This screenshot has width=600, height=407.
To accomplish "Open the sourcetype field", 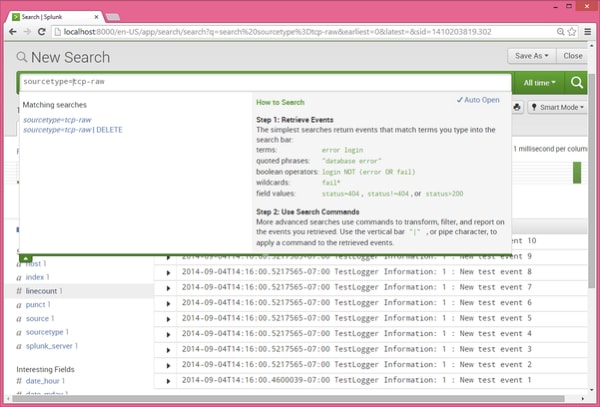I will [44, 332].
